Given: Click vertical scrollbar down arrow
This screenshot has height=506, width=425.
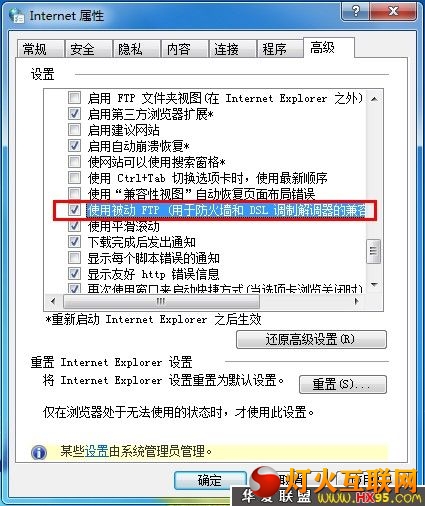Looking at the screenshot, I should pyautogui.click(x=374, y=284).
